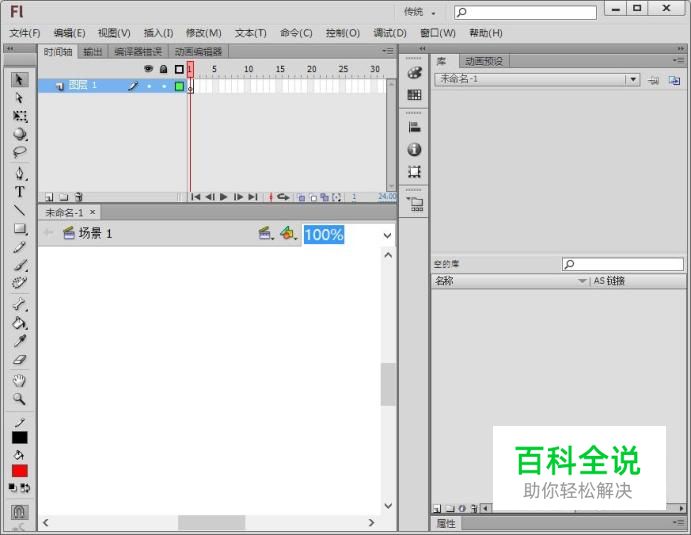Collapse the library panel group arrows
This screenshot has width=691, height=535.
click(681, 48)
